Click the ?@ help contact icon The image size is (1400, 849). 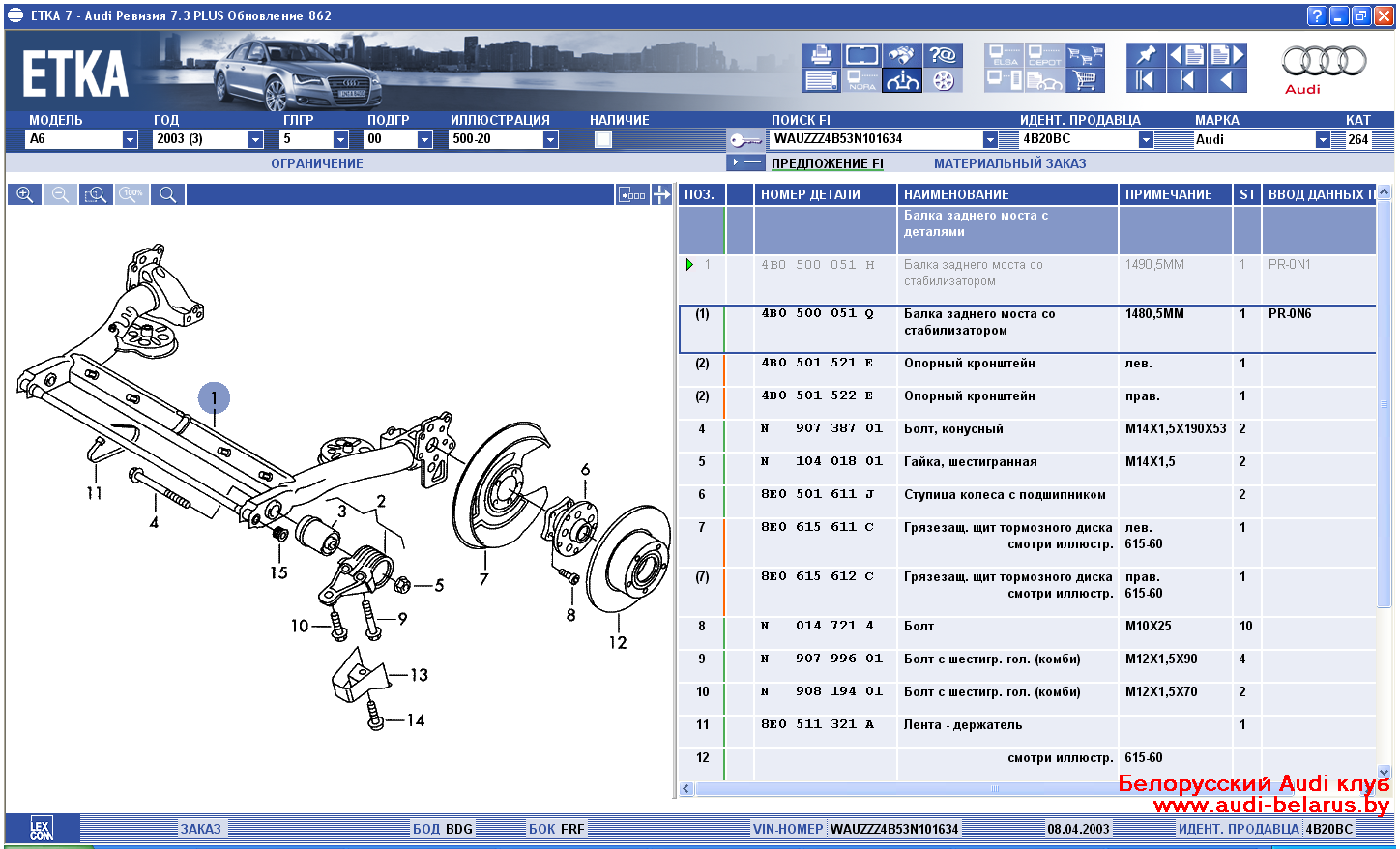(943, 55)
